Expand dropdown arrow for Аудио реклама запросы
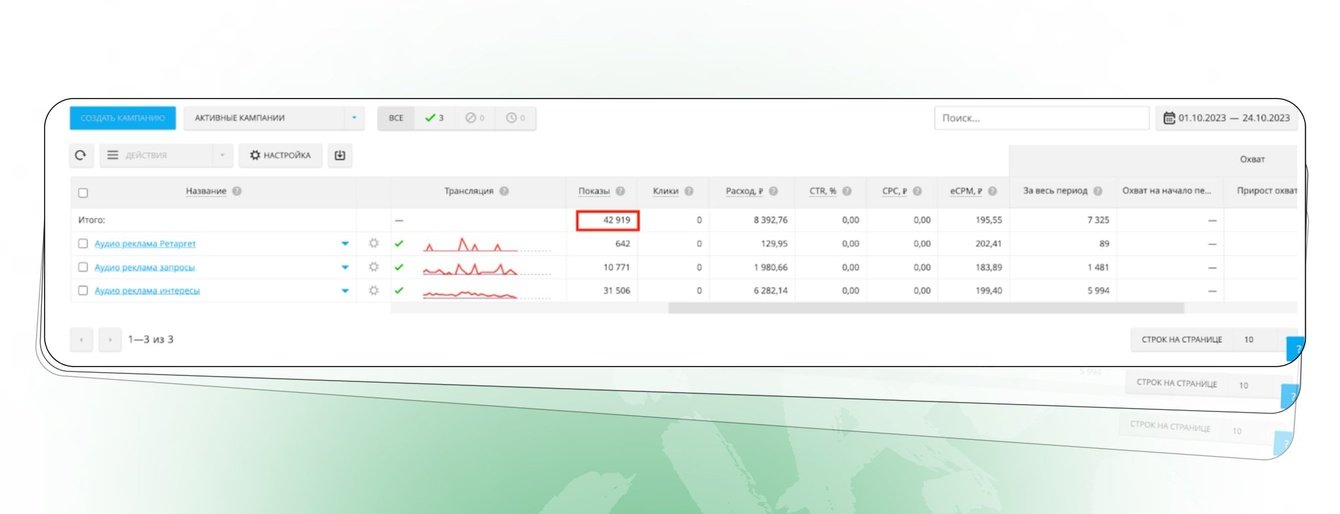The width and height of the screenshot is (1340, 514). coord(346,267)
